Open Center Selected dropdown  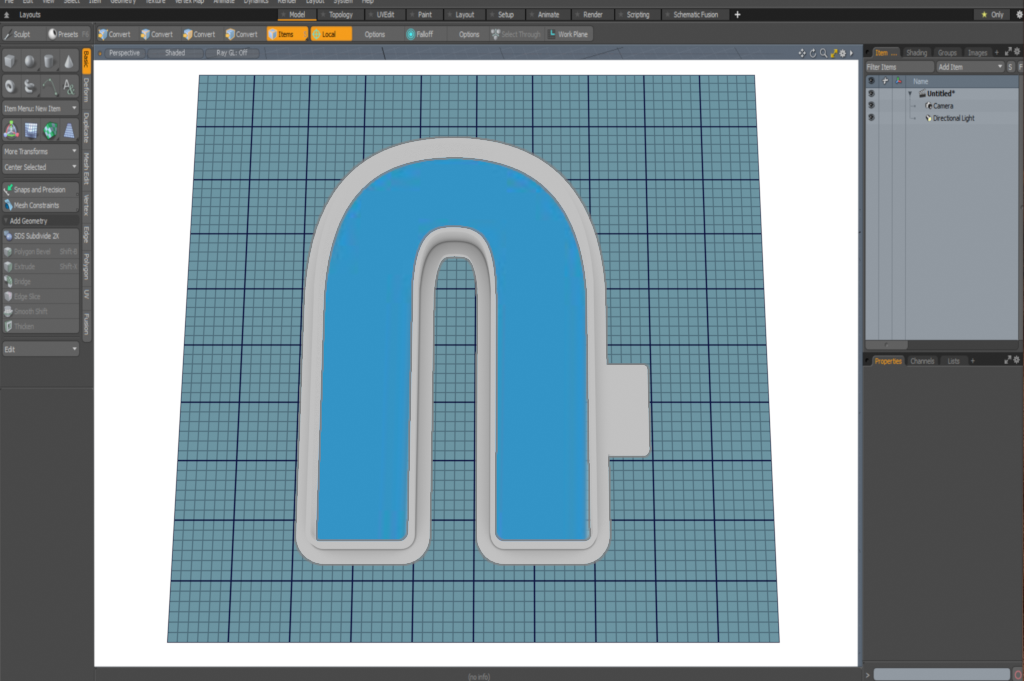[40, 167]
